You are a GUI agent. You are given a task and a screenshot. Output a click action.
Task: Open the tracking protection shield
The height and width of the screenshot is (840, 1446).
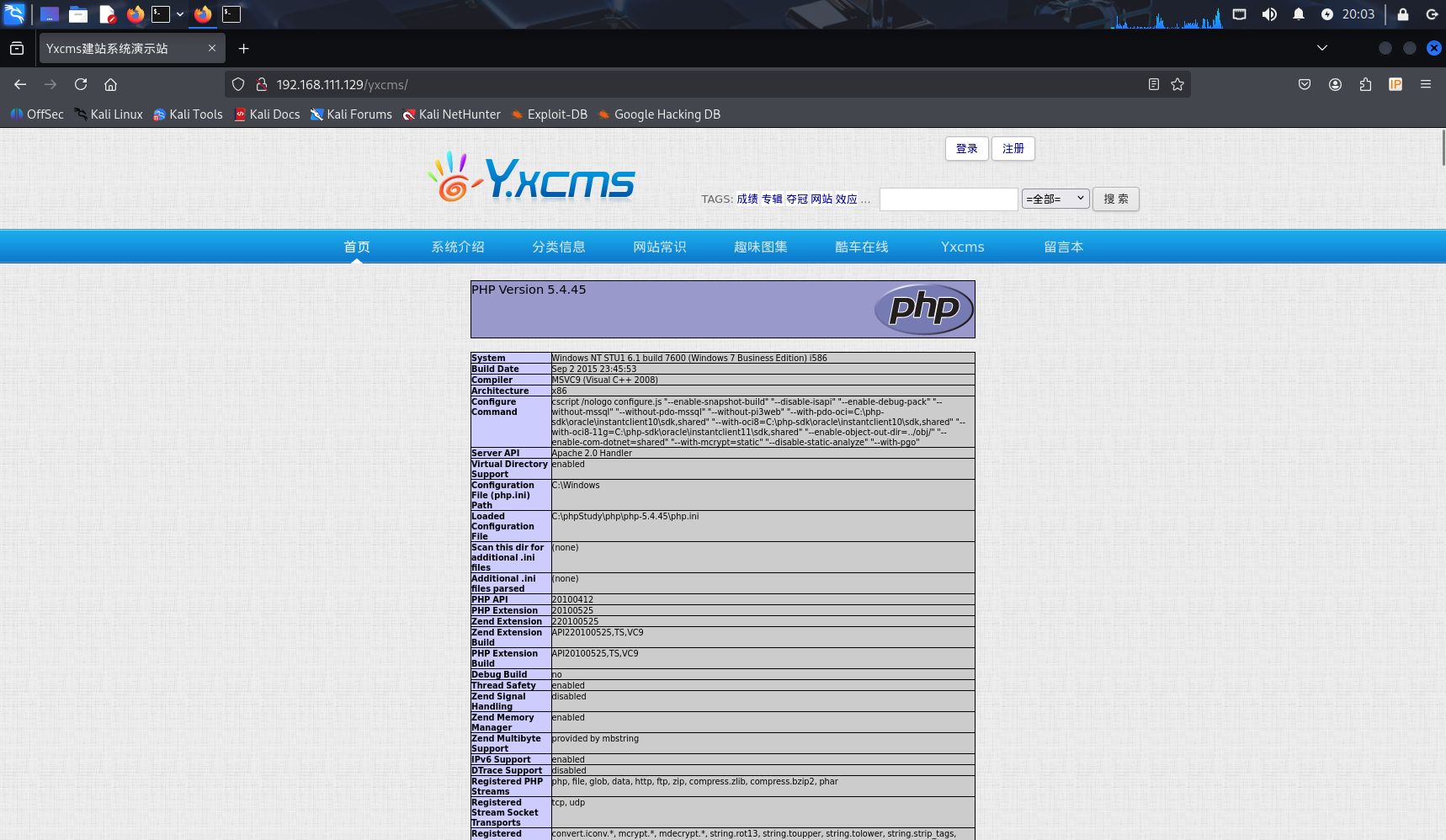coord(238,84)
